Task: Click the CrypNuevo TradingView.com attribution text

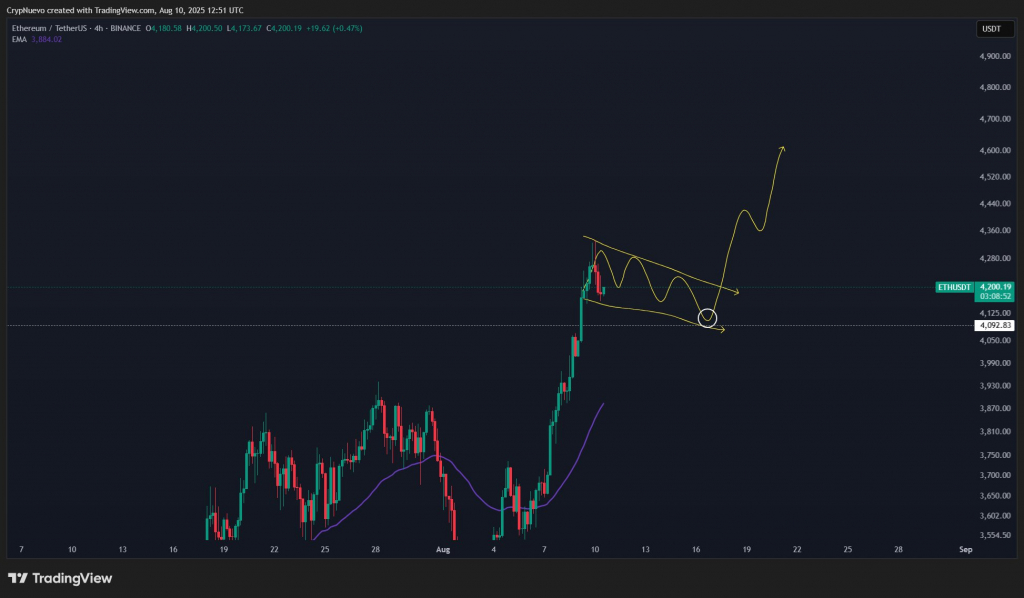Action: point(120,8)
